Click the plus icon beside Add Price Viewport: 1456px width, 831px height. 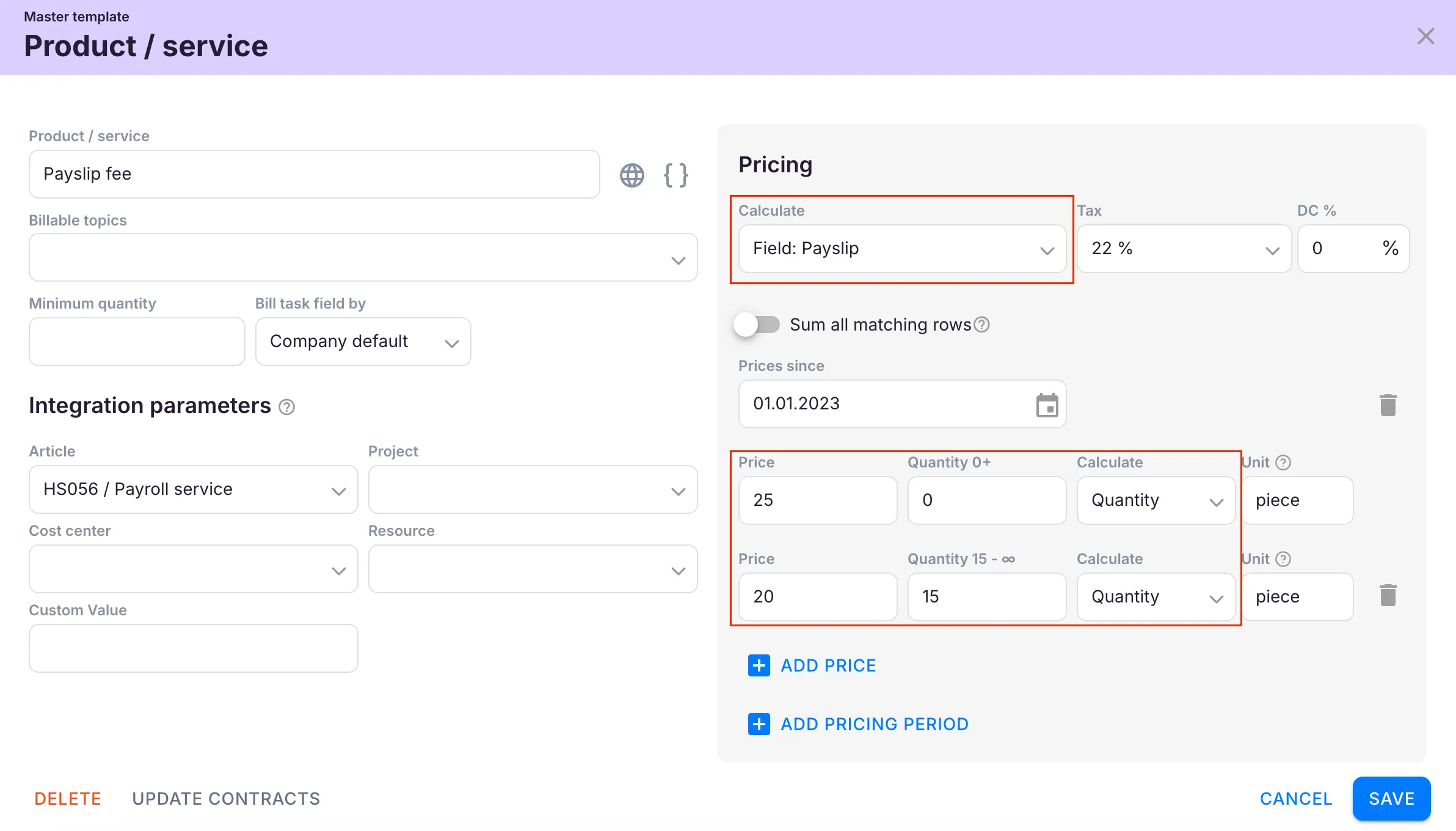[x=759, y=665]
